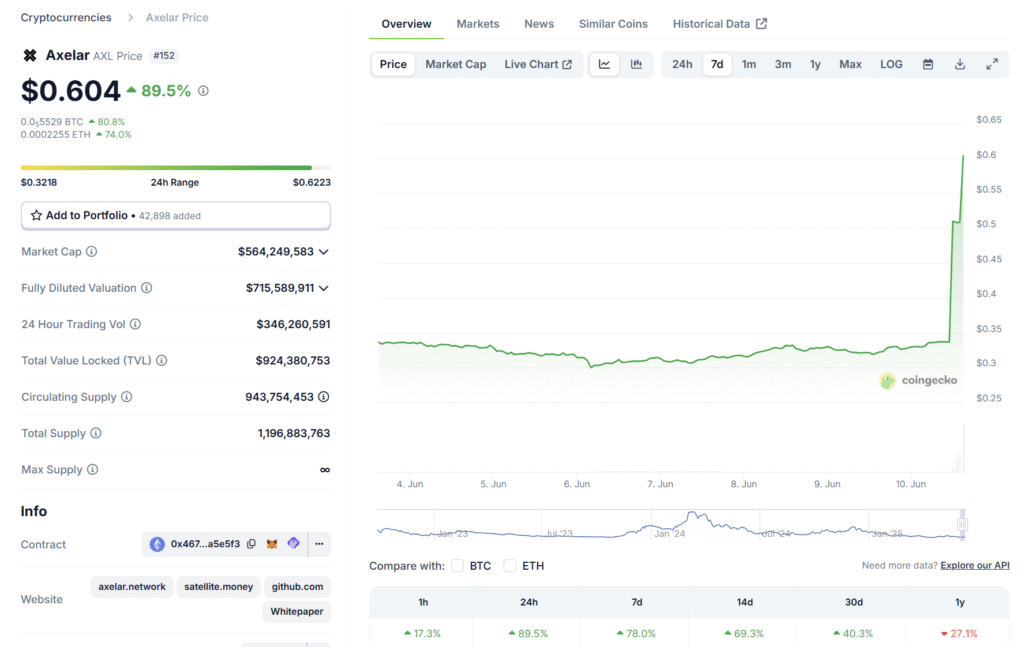Select the Max time range
Screen dimensions: 1024x647
coord(850,64)
